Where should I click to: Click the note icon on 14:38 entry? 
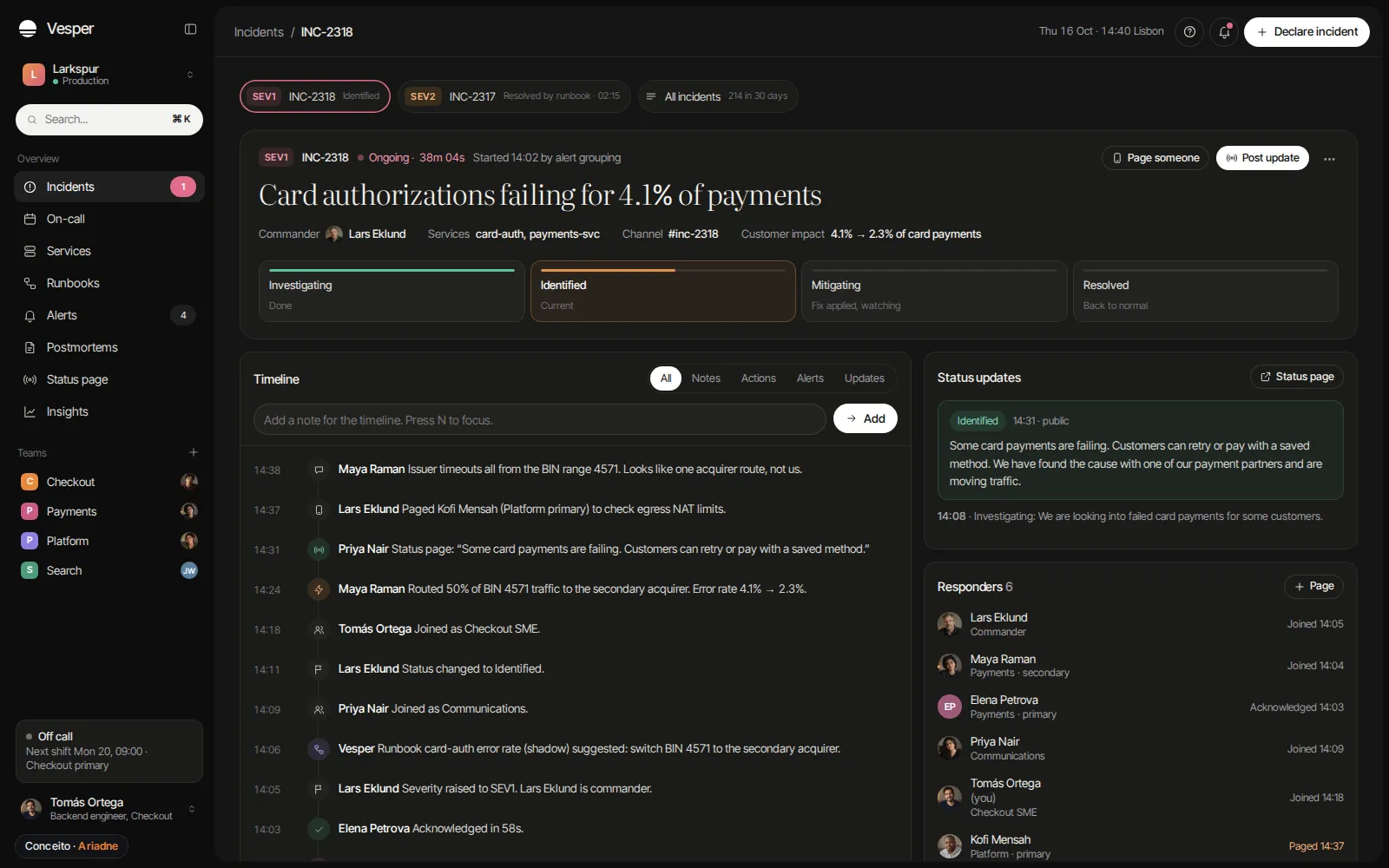click(x=319, y=470)
